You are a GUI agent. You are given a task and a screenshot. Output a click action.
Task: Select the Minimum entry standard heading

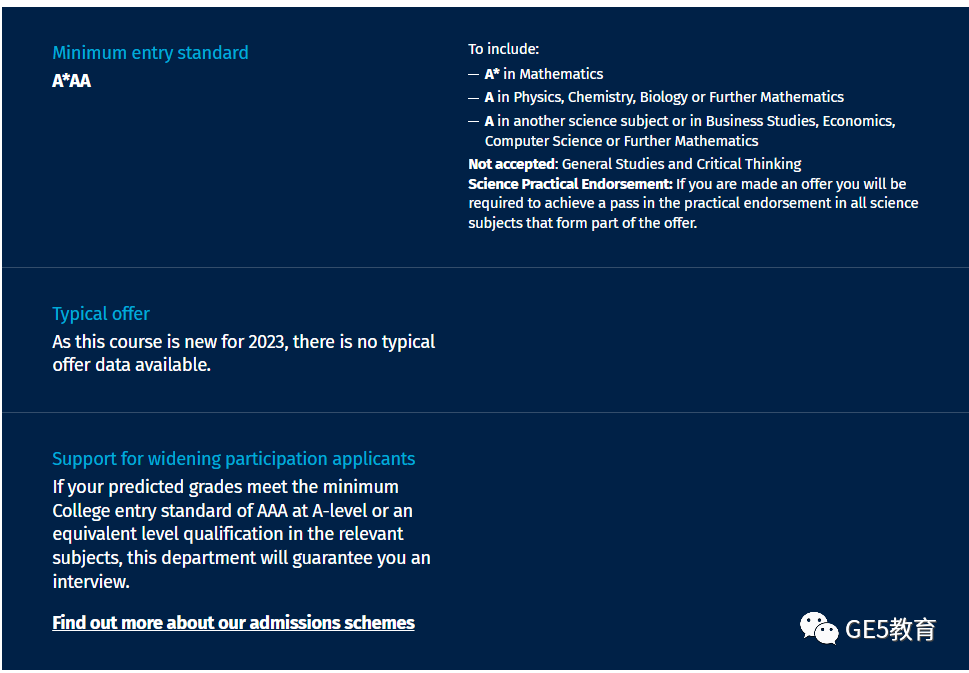(150, 53)
